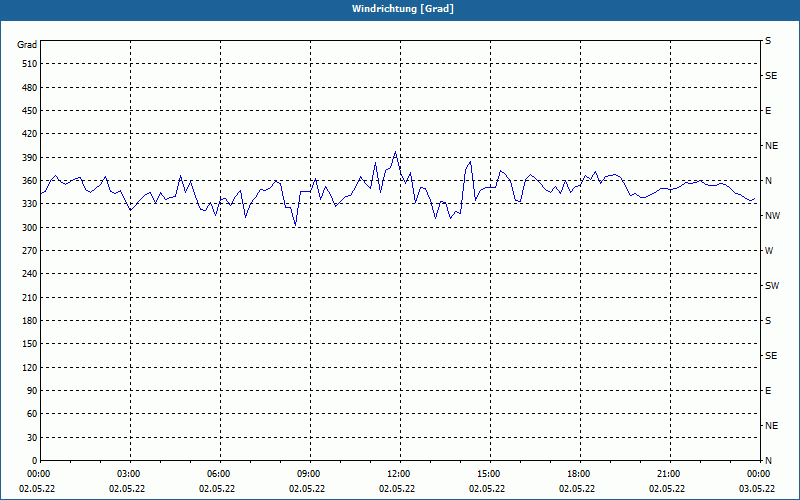The height and width of the screenshot is (500, 800).
Task: Select the 510 y-axis value
Action: pos(30,64)
